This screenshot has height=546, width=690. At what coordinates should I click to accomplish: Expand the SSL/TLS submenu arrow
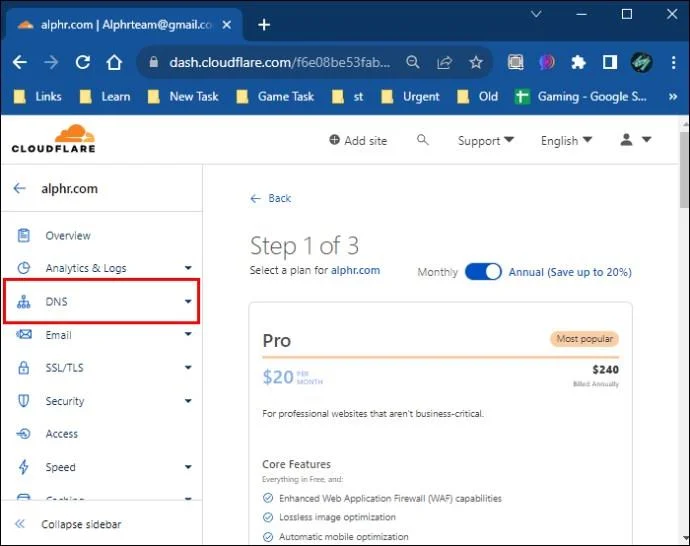(x=188, y=367)
